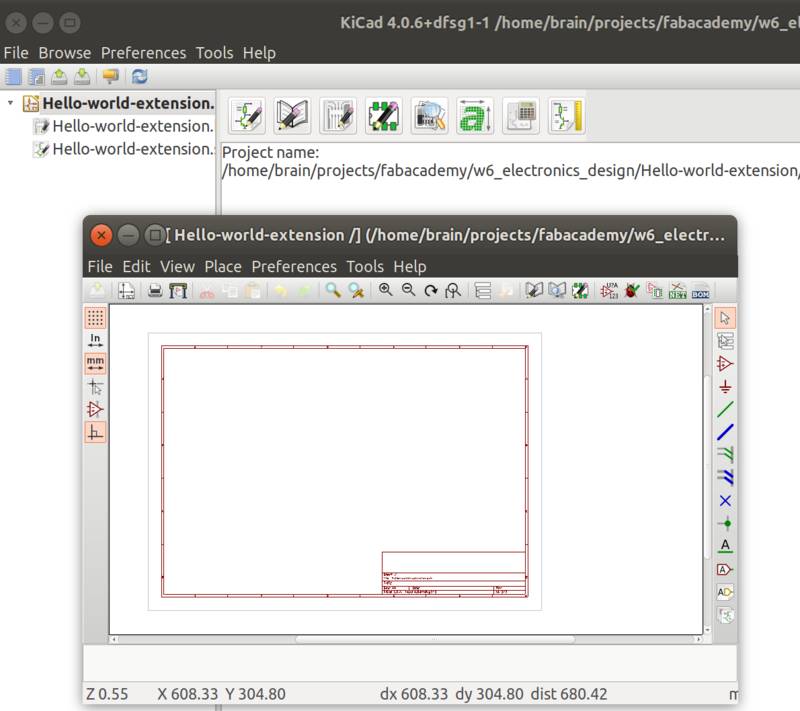Screen dimensions: 800x711
Task: Launch Bitmap2Component converter
Action: [x=474, y=116]
